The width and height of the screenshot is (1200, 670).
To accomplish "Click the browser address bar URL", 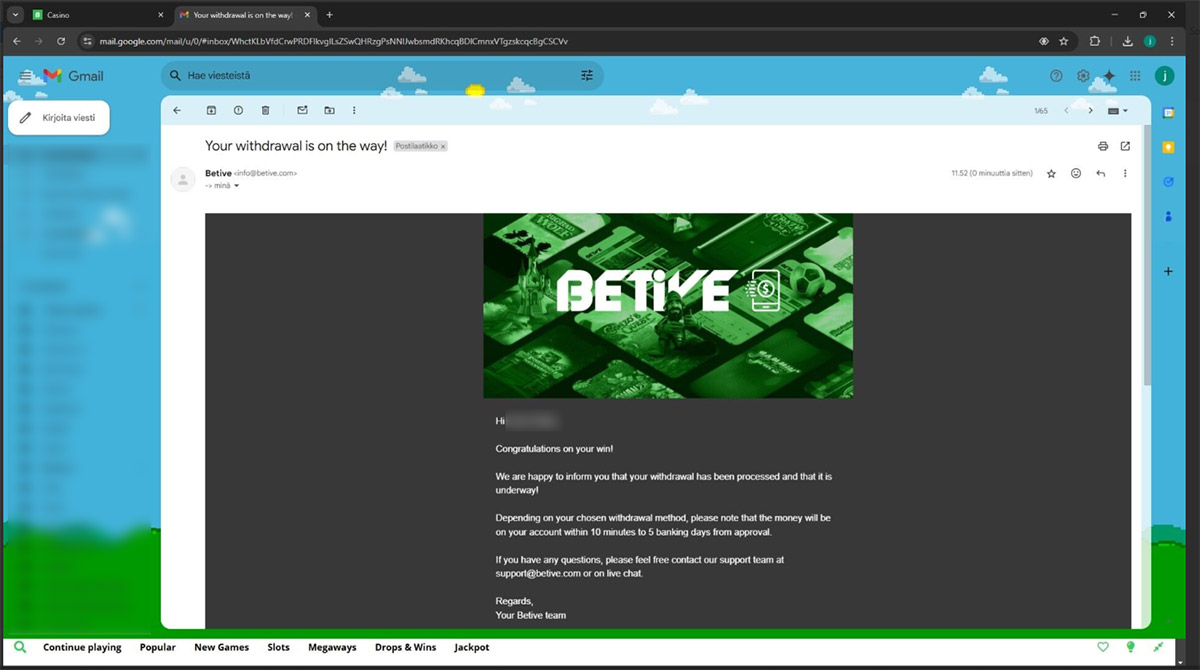I will (334, 41).
